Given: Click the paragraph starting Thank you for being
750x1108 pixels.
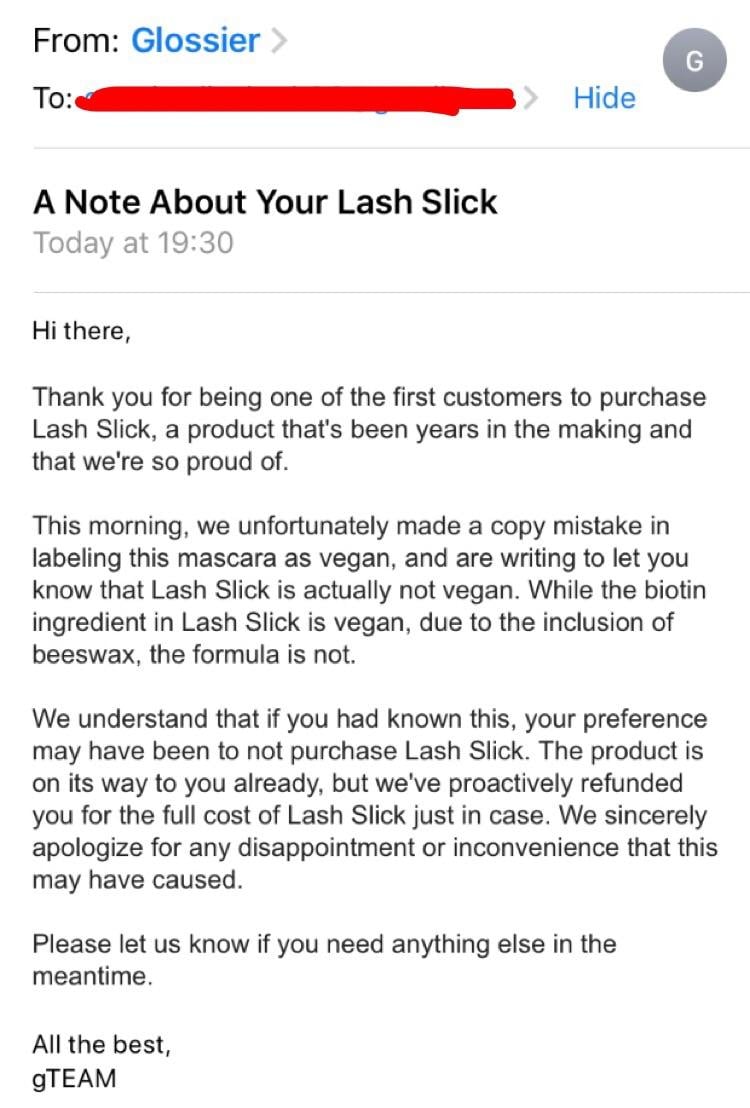Looking at the screenshot, I should pos(369,429).
